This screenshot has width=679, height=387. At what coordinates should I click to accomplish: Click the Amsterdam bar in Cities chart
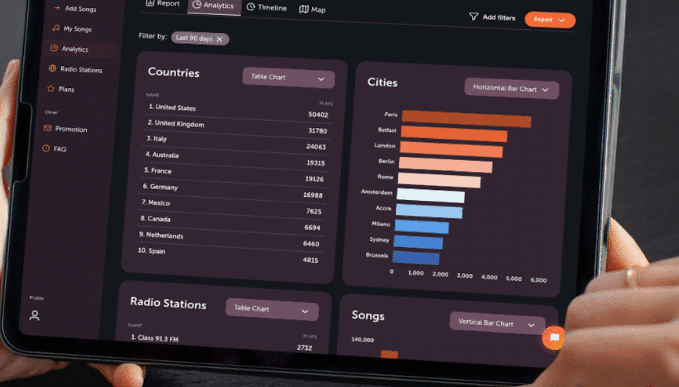[x=430, y=195]
